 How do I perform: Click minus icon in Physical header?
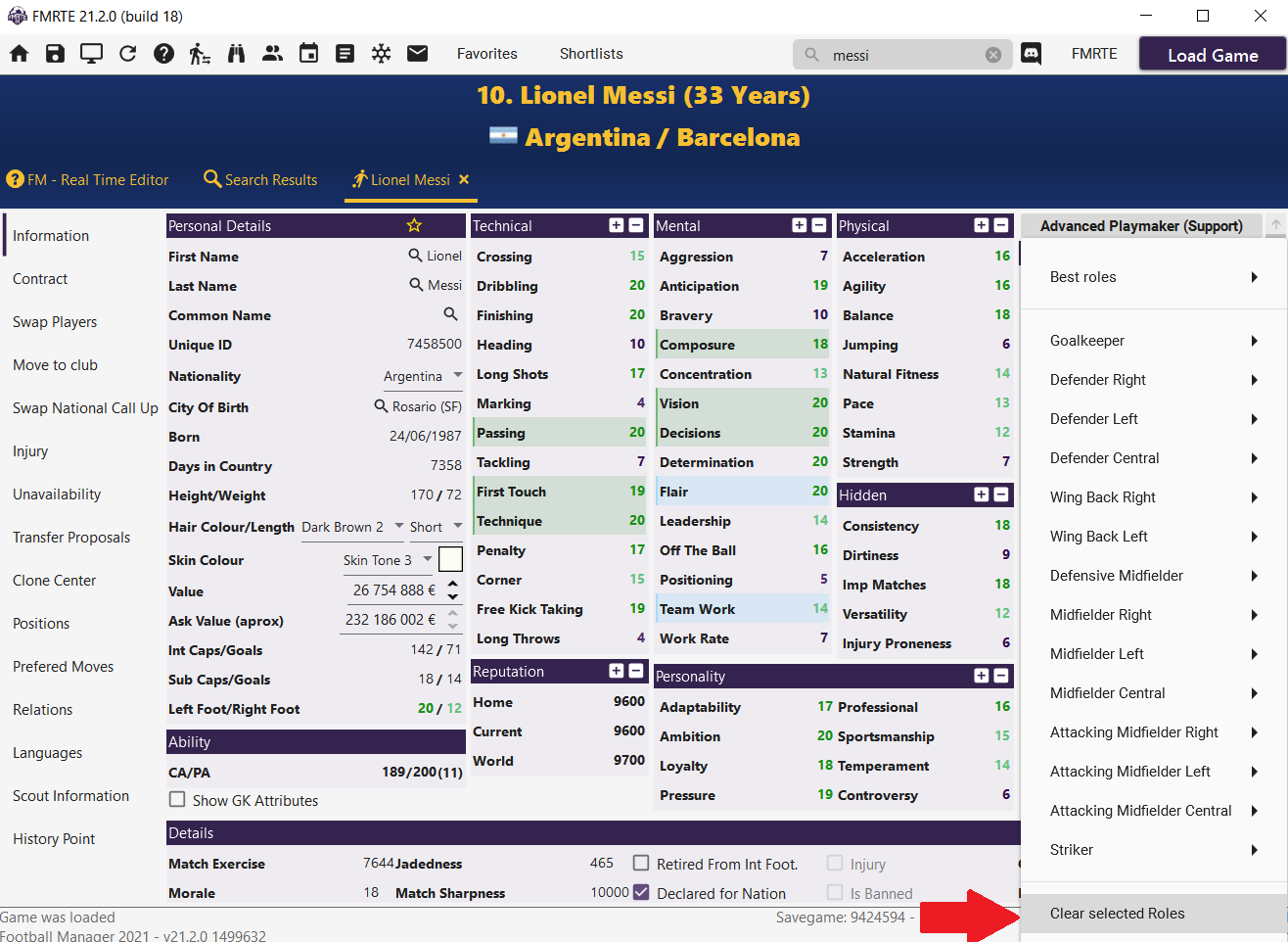coord(1001,225)
